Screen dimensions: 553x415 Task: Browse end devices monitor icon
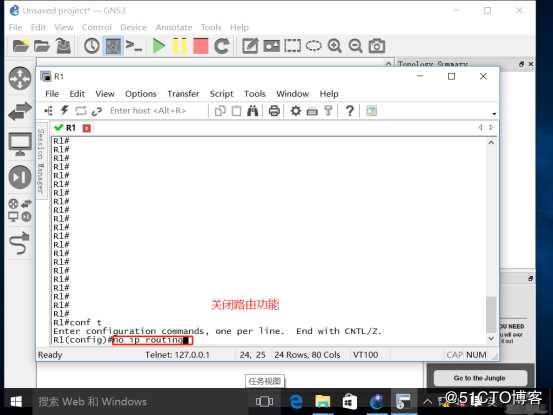[20, 144]
